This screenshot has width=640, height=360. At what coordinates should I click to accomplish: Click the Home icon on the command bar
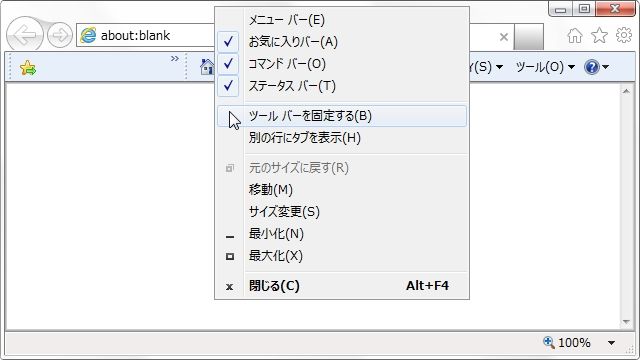coord(207,67)
